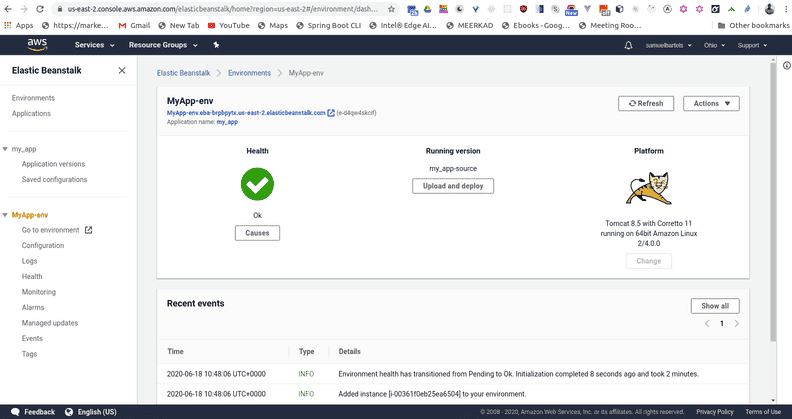Image resolution: width=792 pixels, height=419 pixels.
Task: Open Tags in the sidebar
Action: (x=29, y=354)
